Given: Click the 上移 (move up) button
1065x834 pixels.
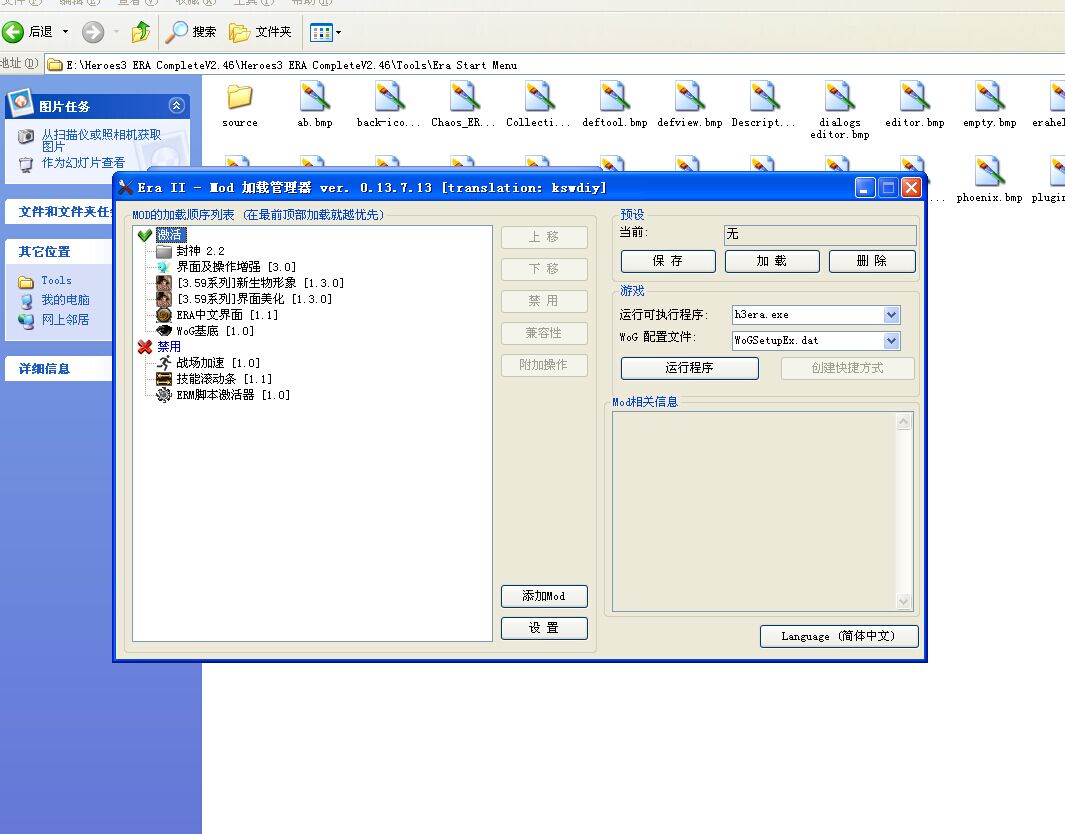Looking at the screenshot, I should pyautogui.click(x=544, y=237).
